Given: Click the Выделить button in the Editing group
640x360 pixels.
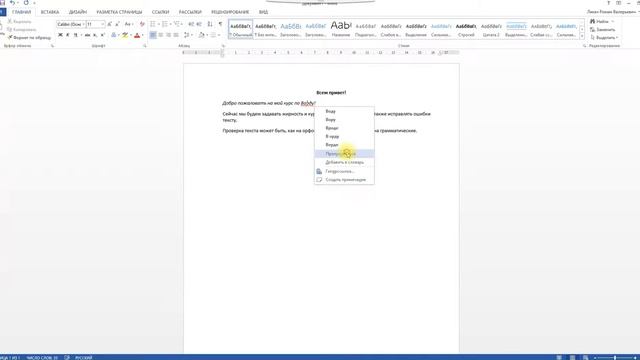Looking at the screenshot, I should coord(604,38).
